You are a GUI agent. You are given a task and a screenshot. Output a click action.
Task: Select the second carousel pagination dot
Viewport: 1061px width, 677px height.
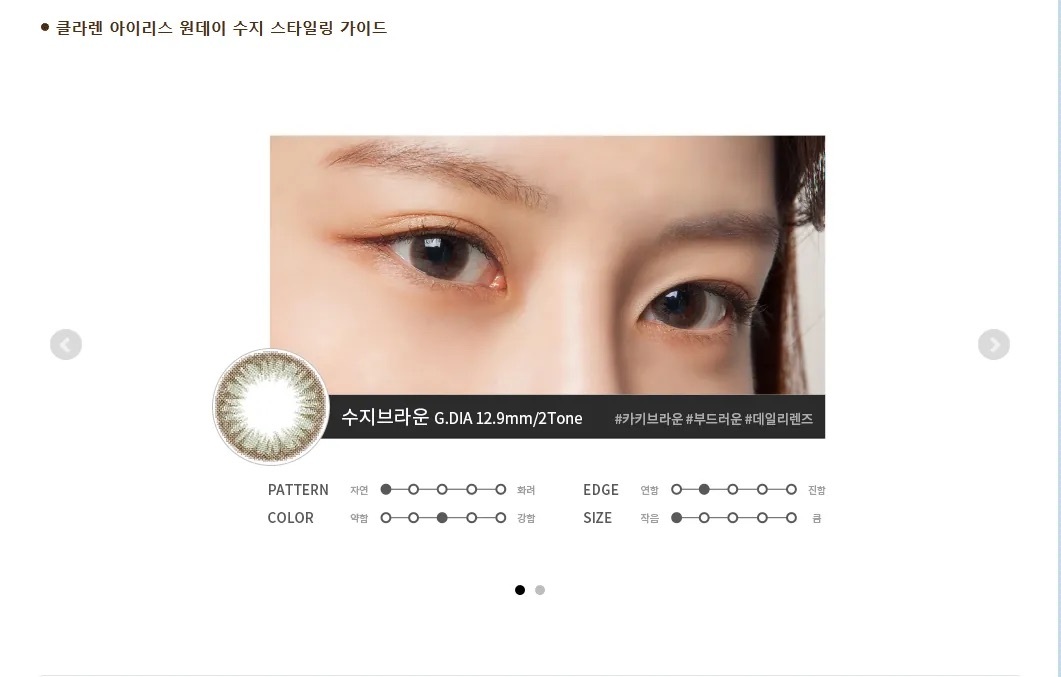[x=540, y=590]
